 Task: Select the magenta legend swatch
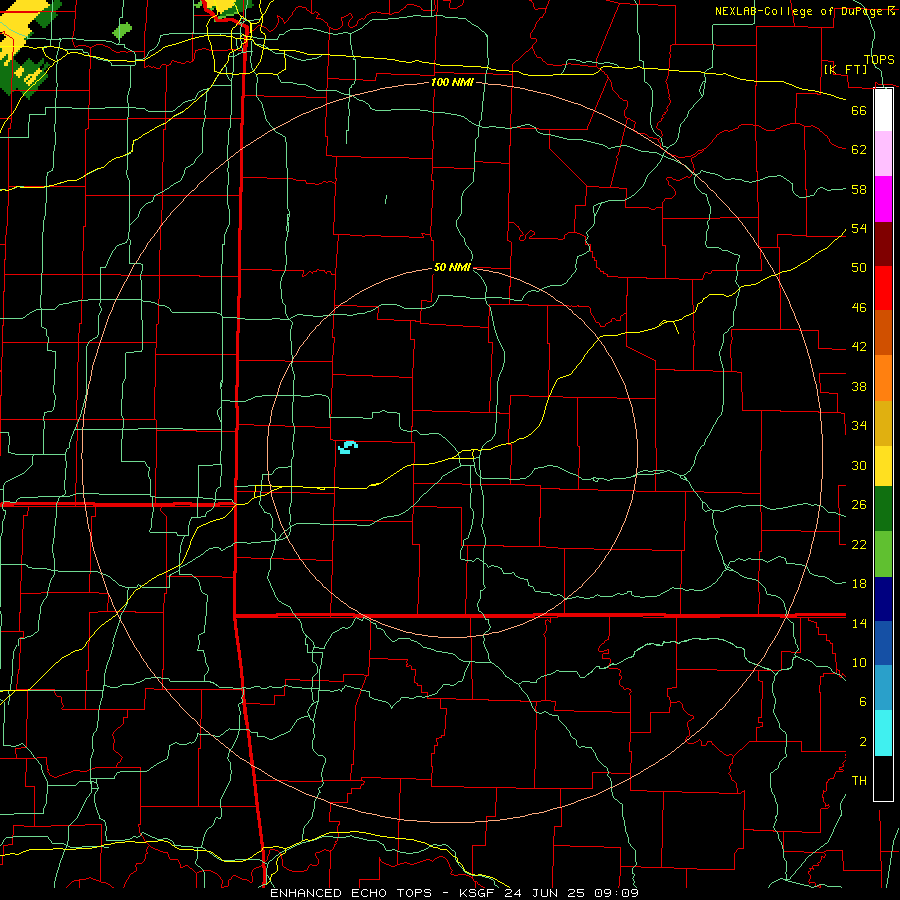(883, 199)
